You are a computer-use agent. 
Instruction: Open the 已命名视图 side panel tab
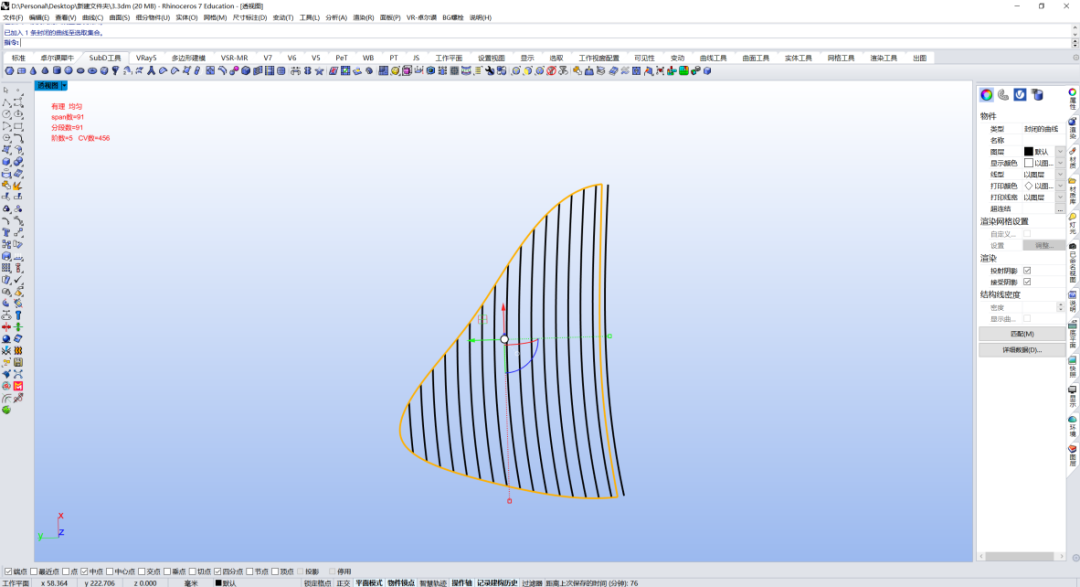pyautogui.click(x=1072, y=263)
